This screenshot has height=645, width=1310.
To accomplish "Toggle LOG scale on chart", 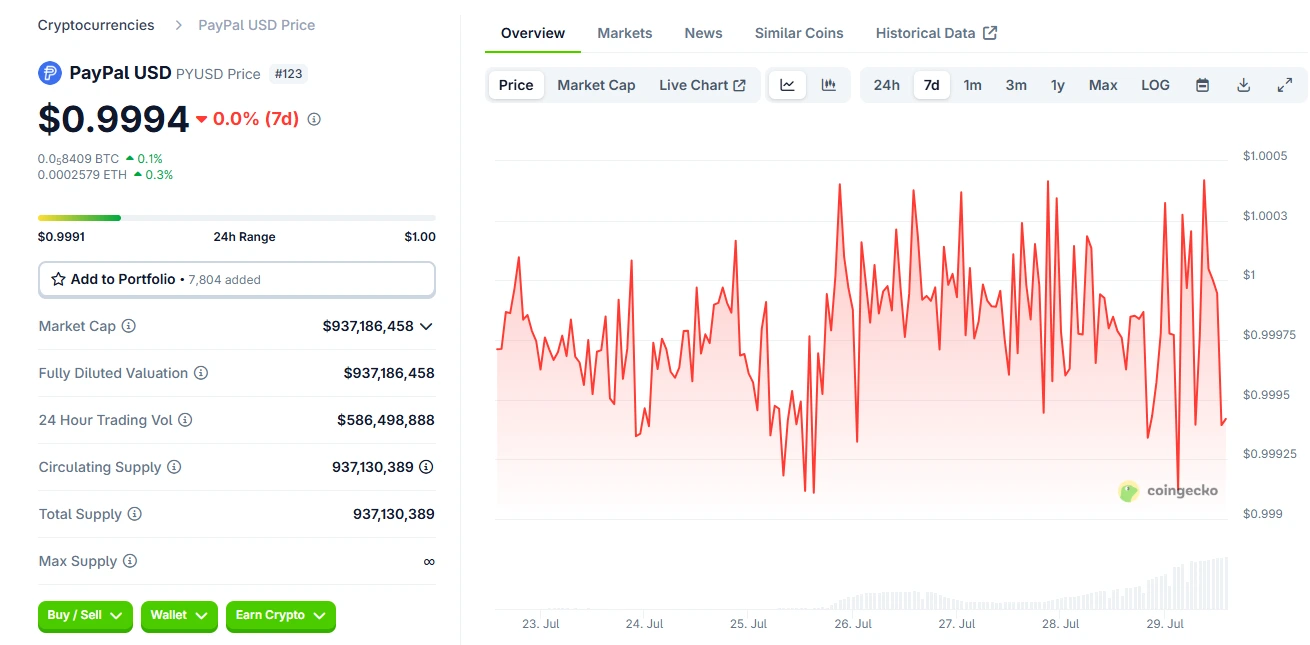I will [x=1155, y=85].
